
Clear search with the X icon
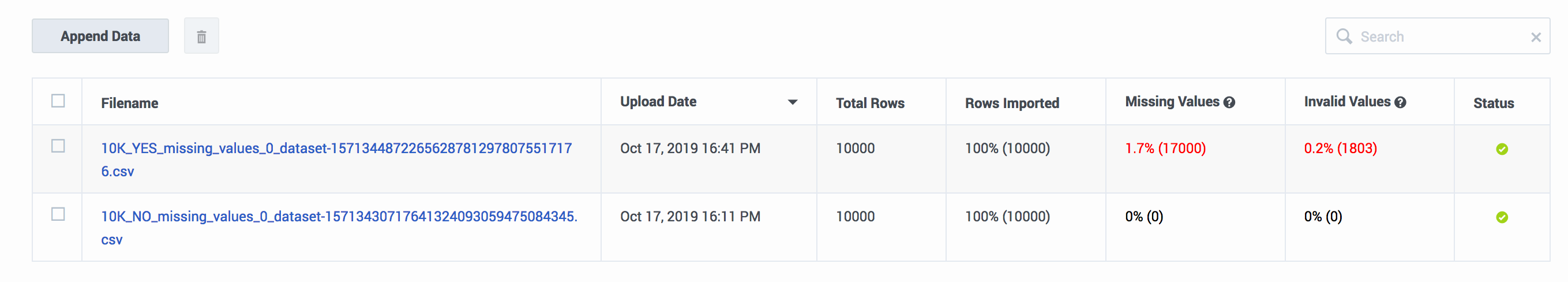[x=1536, y=37]
